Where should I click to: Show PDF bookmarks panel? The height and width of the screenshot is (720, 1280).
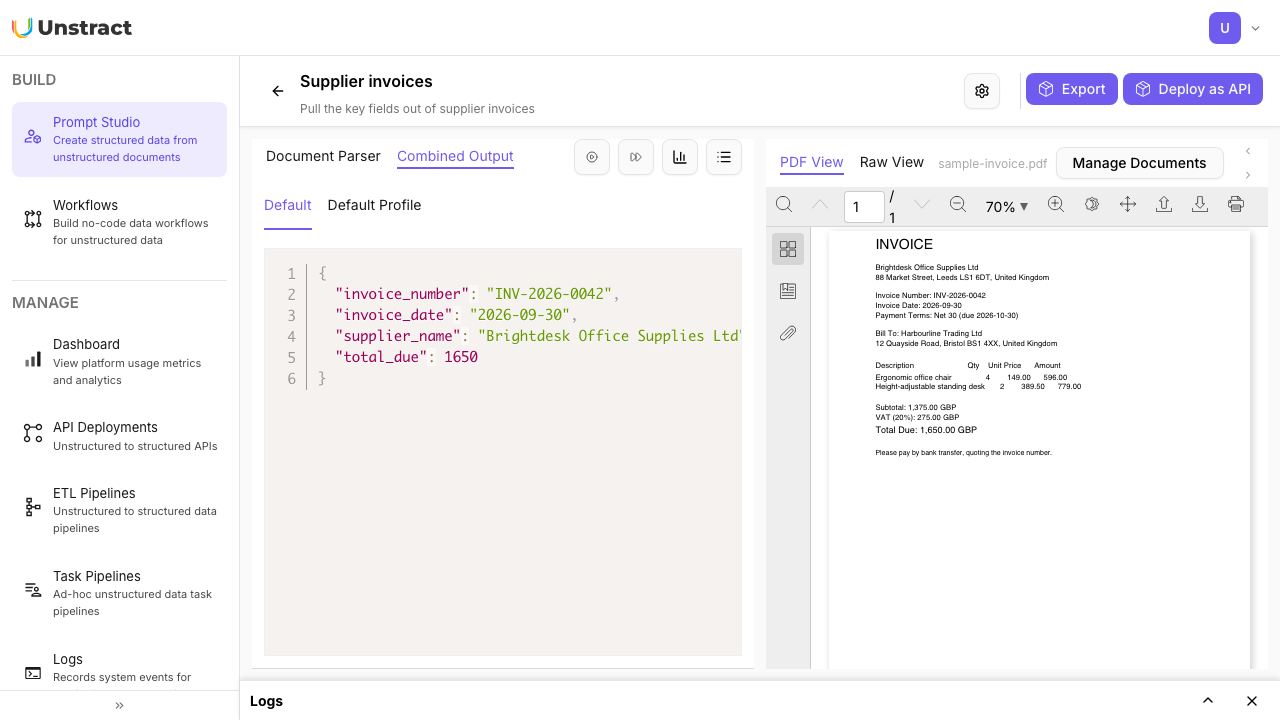pyautogui.click(x=788, y=291)
